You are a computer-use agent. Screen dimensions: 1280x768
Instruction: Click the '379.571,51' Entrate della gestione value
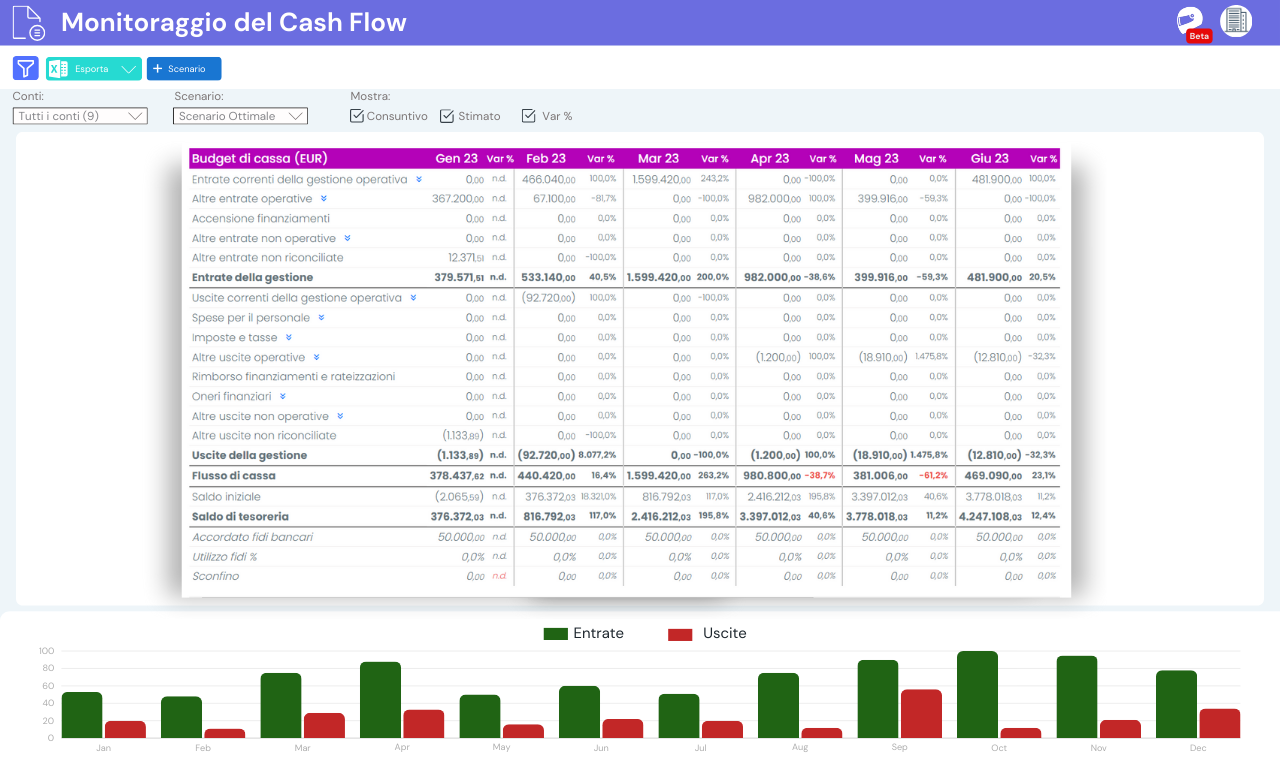pyautogui.click(x=459, y=278)
